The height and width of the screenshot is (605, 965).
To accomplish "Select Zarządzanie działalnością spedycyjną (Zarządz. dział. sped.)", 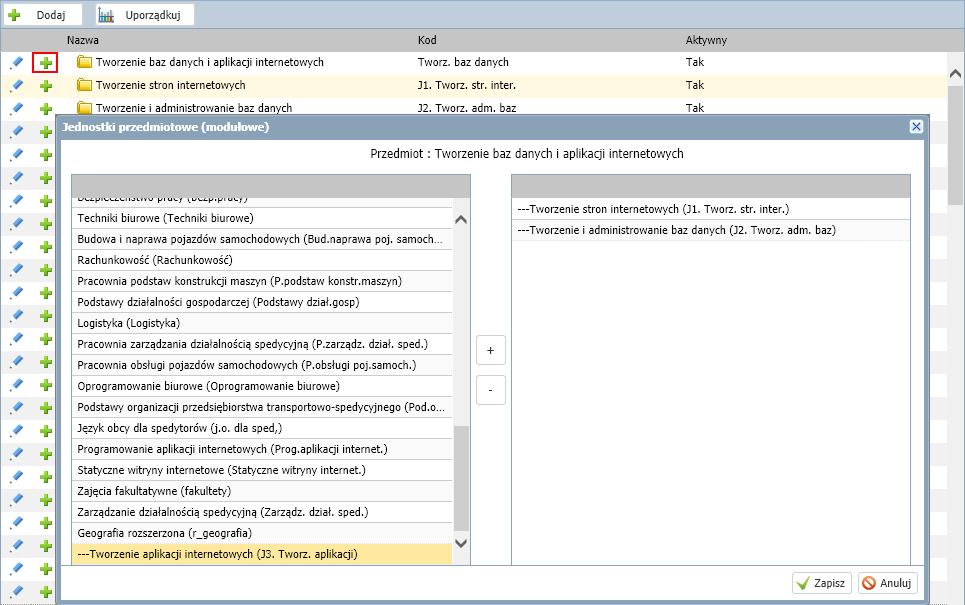I will pyautogui.click(x=262, y=512).
